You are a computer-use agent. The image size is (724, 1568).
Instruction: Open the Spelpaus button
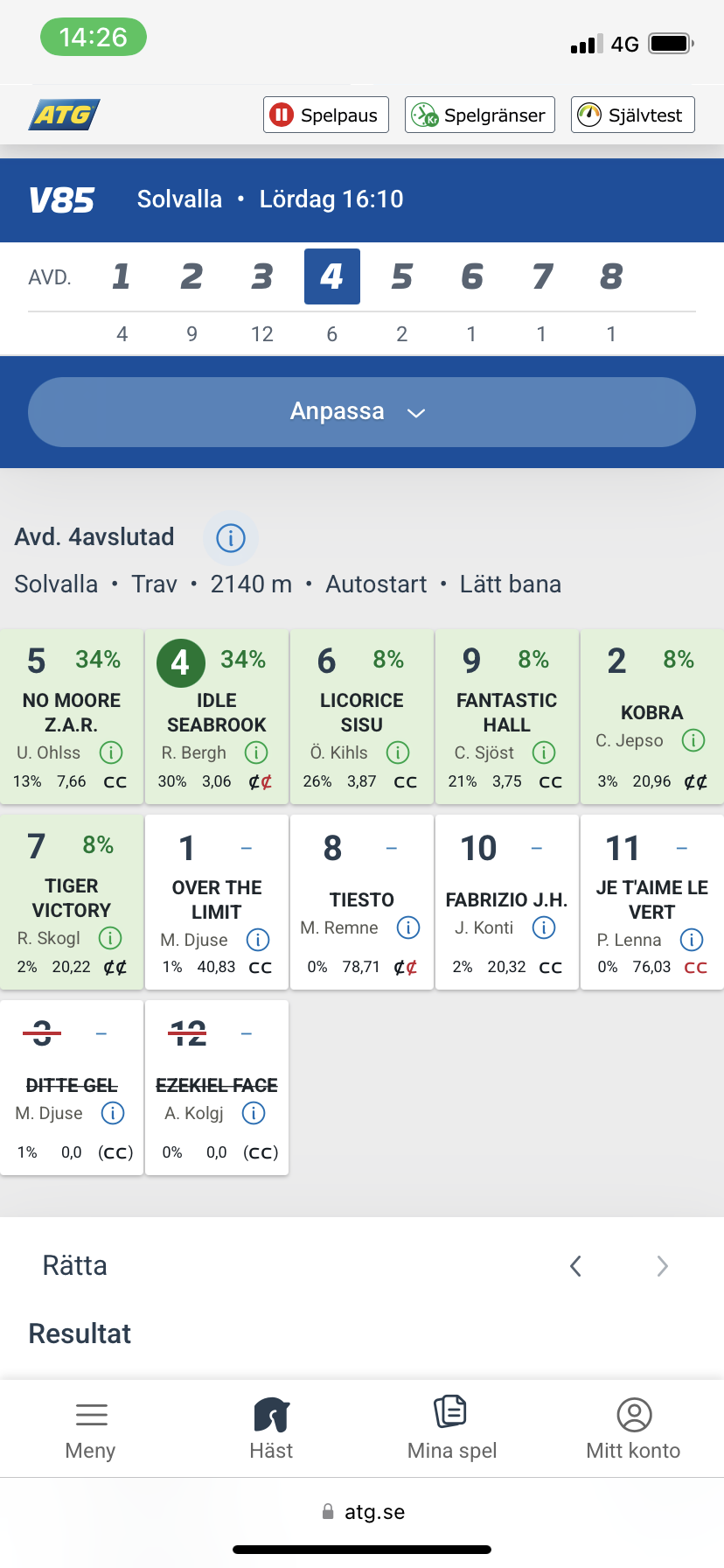pos(326,115)
